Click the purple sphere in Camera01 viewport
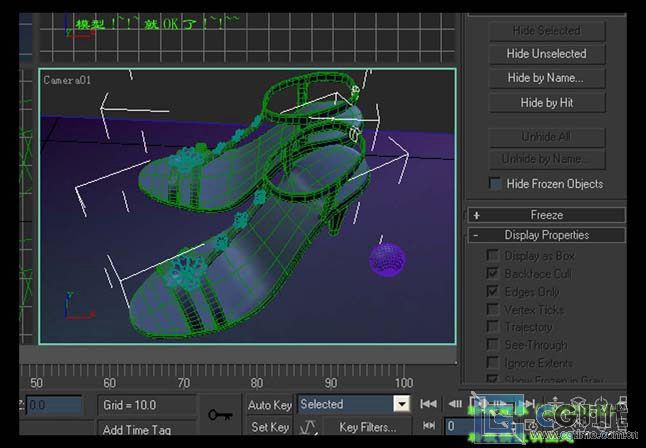Viewport: 646px width, 448px height. [387, 259]
